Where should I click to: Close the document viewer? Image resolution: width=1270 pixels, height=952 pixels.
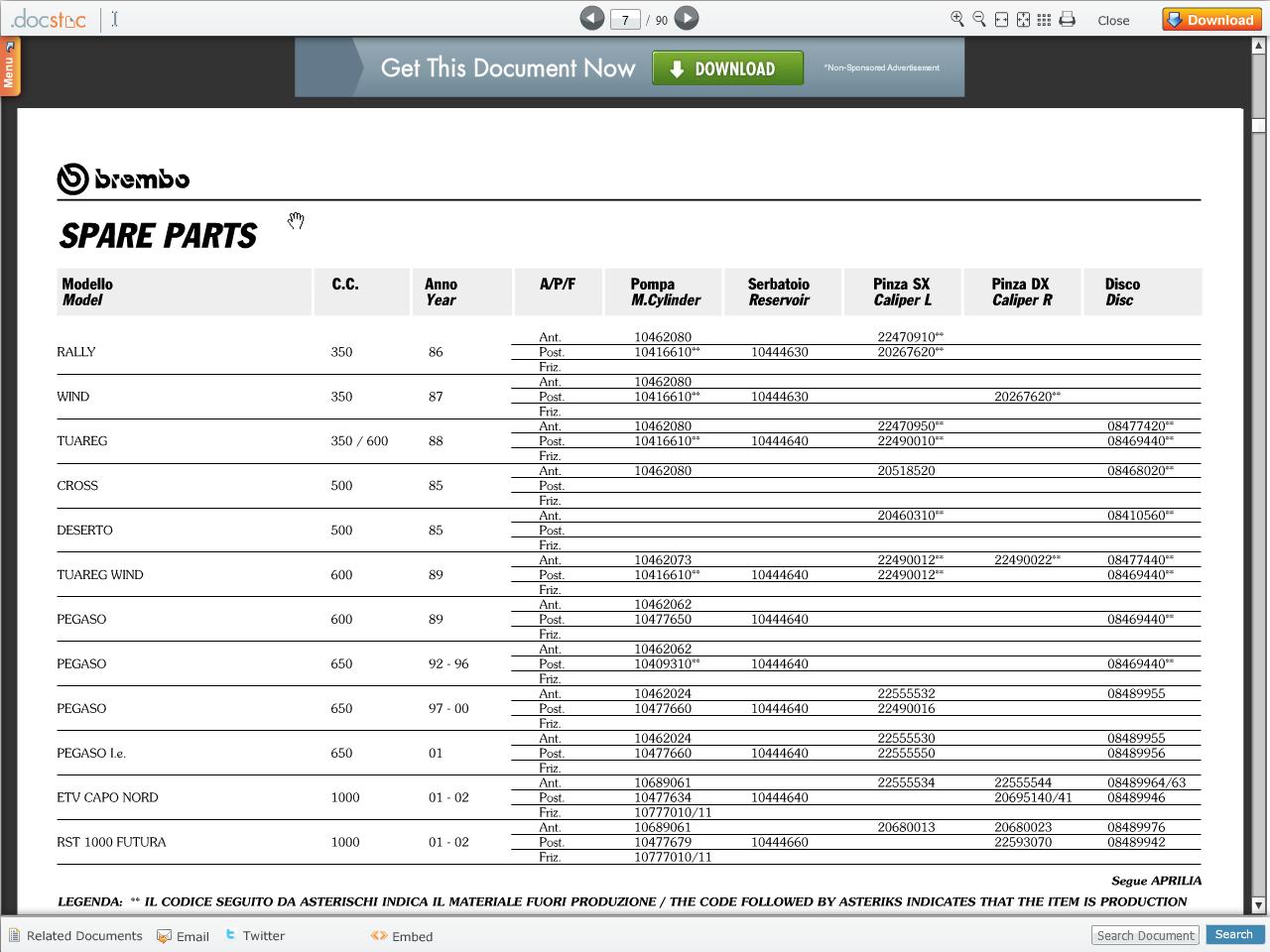point(1113,20)
